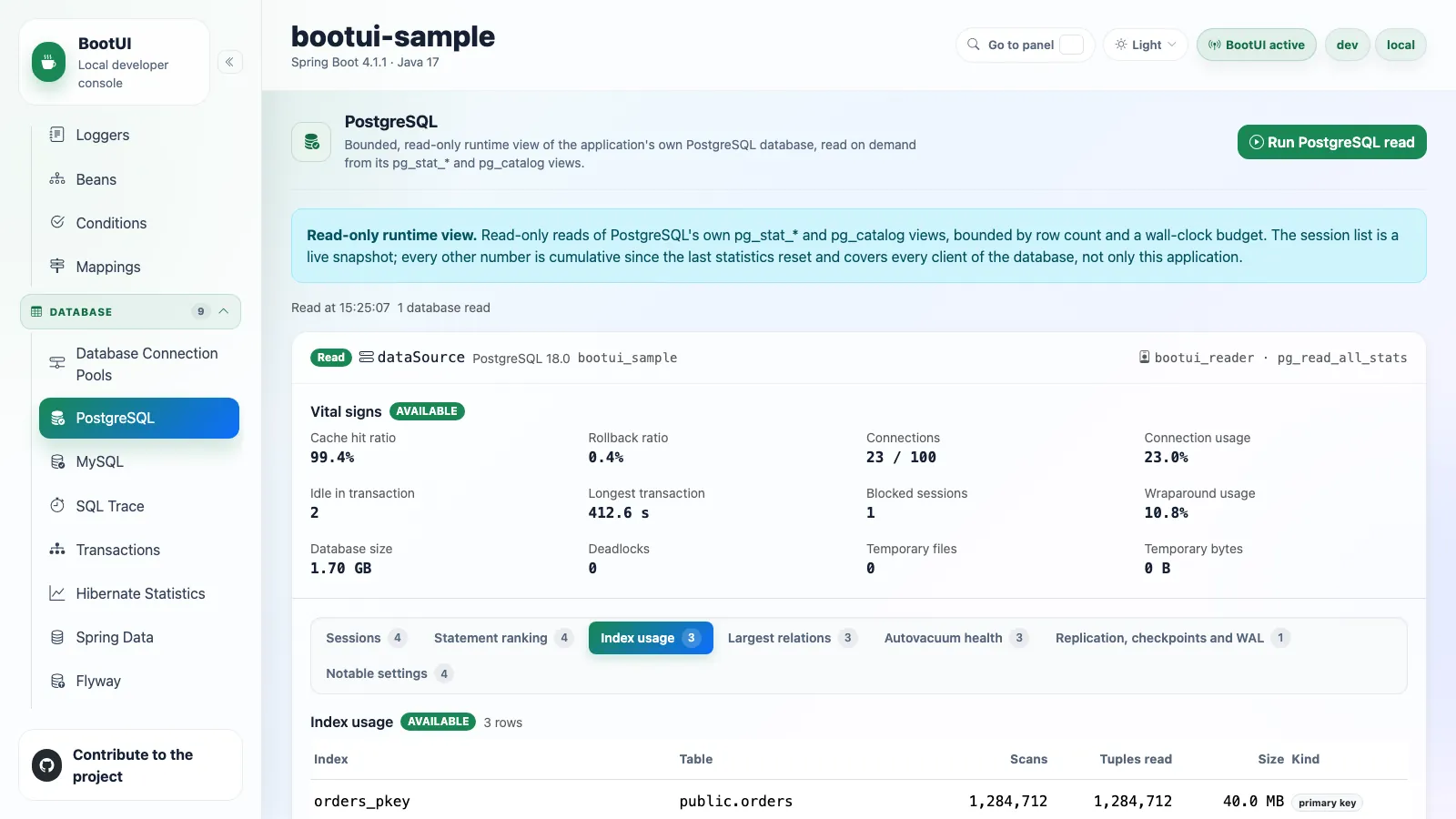Click the GitHub icon in Contribute card

tap(46, 765)
